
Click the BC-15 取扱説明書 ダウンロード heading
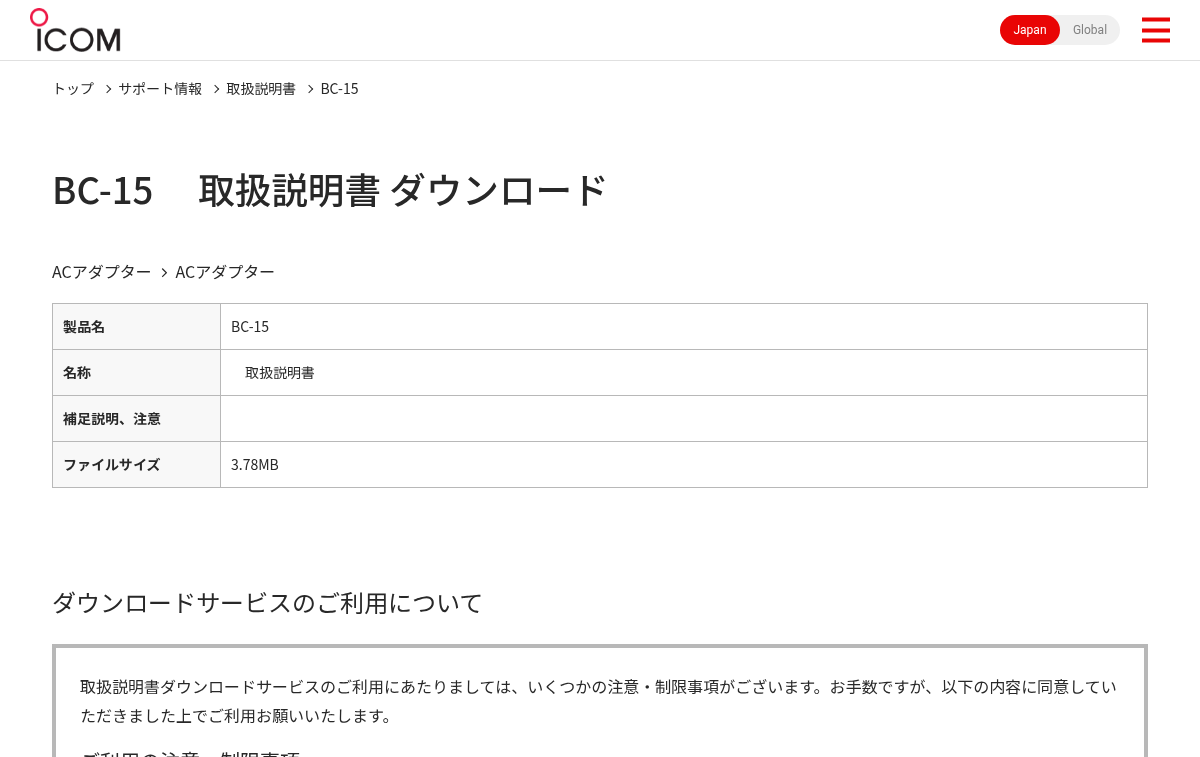[x=330, y=190]
